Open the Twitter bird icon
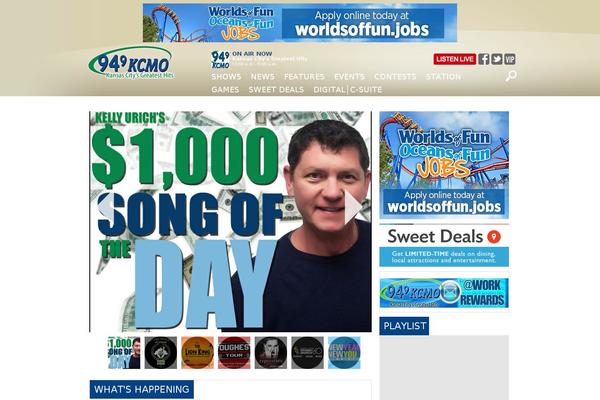 [497, 59]
